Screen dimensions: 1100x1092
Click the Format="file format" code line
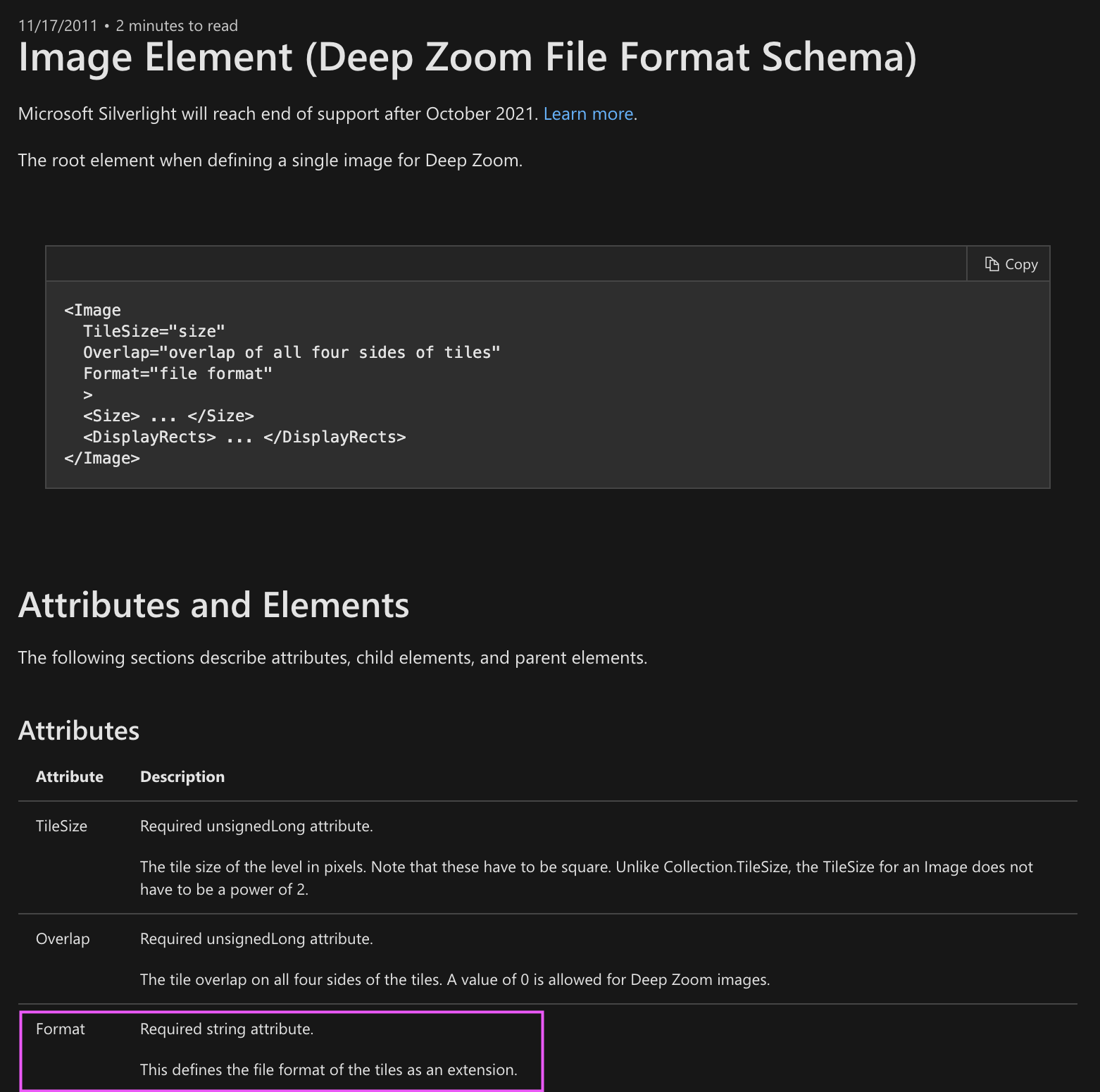click(x=177, y=373)
